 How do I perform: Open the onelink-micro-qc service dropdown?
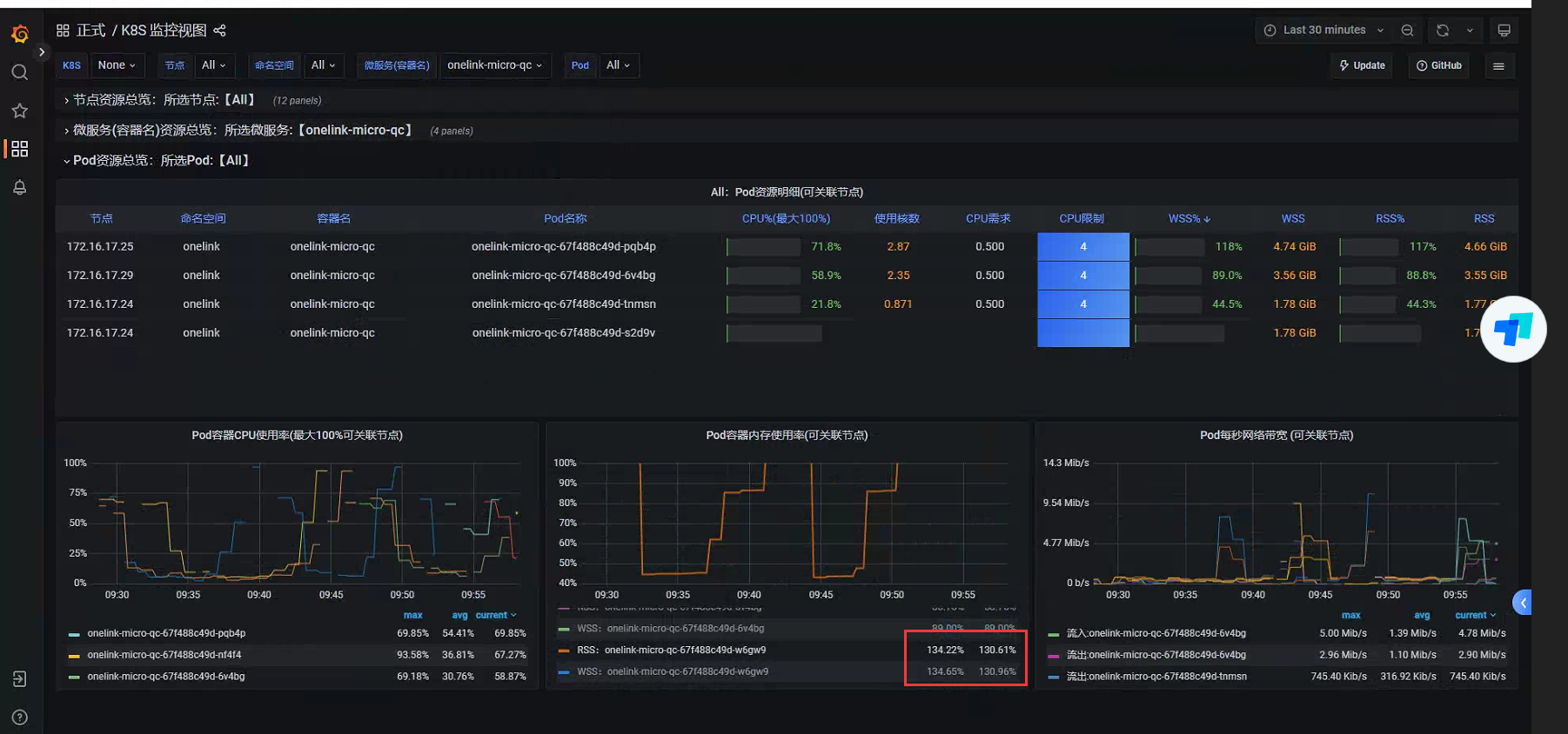click(494, 65)
